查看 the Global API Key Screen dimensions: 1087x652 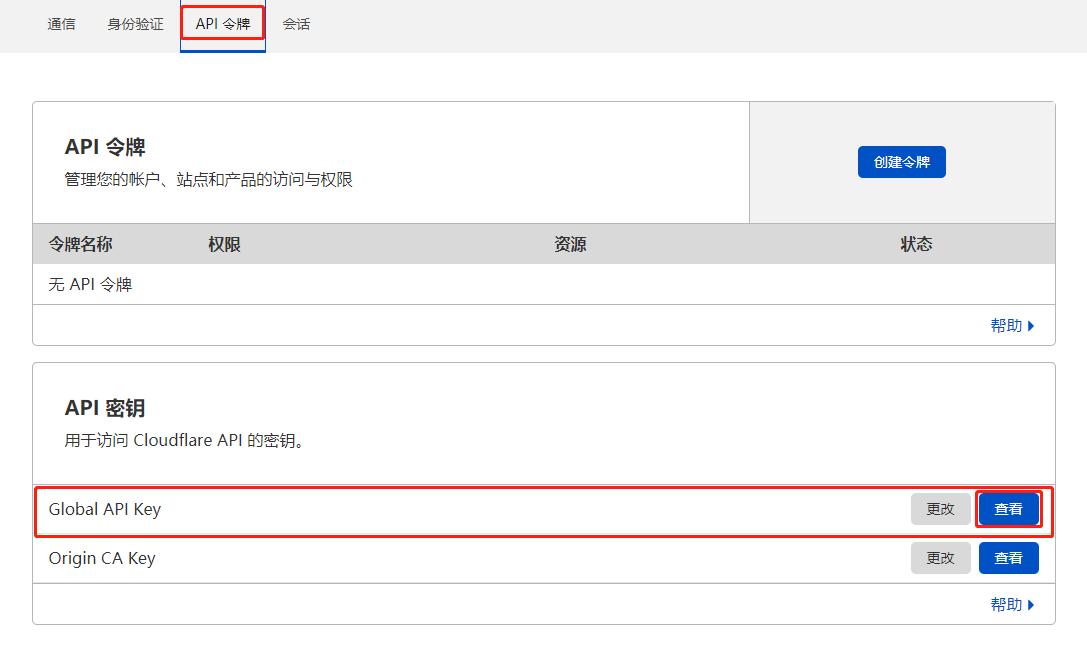point(1008,508)
